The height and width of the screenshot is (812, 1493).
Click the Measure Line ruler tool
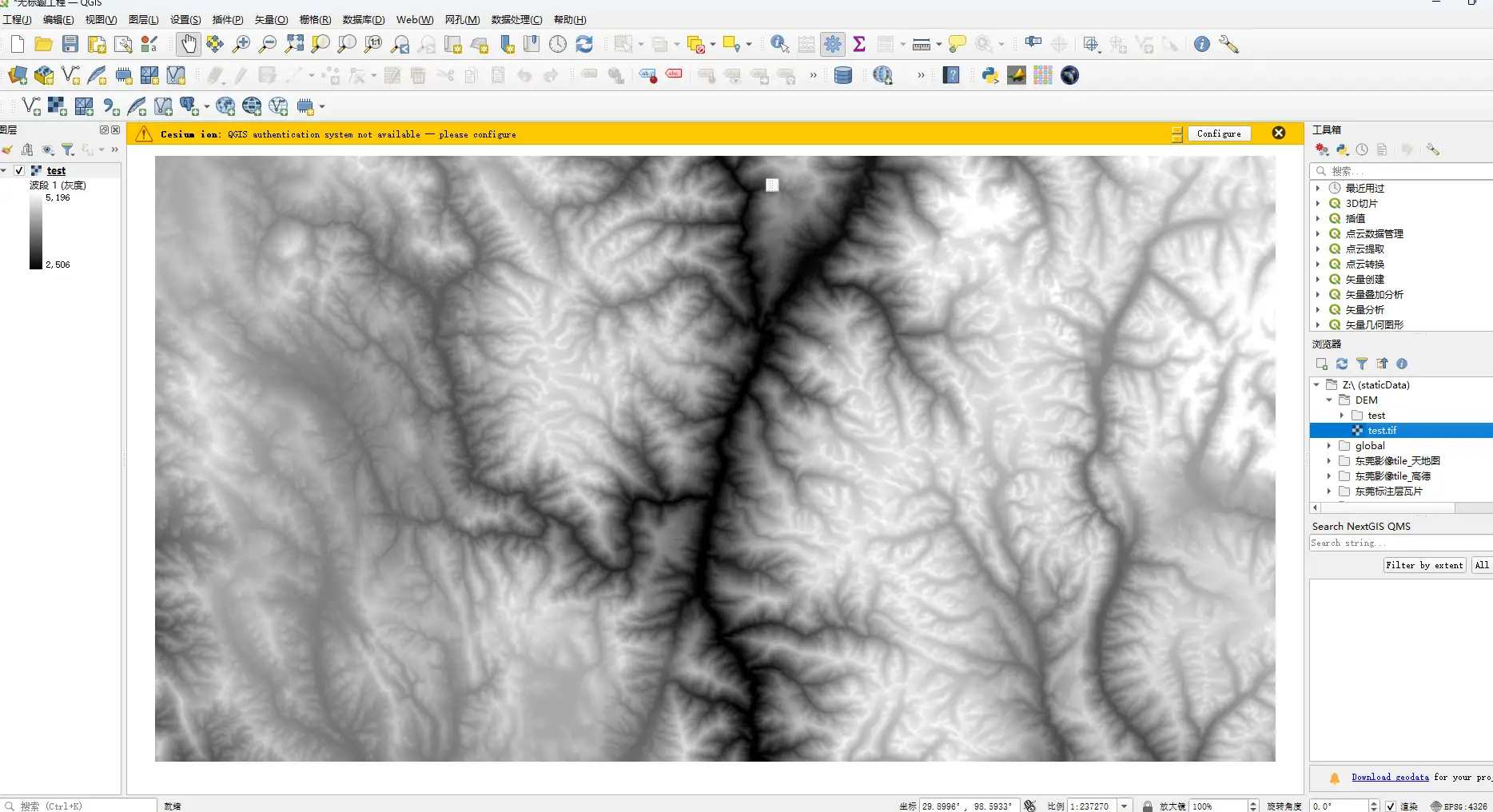922,44
